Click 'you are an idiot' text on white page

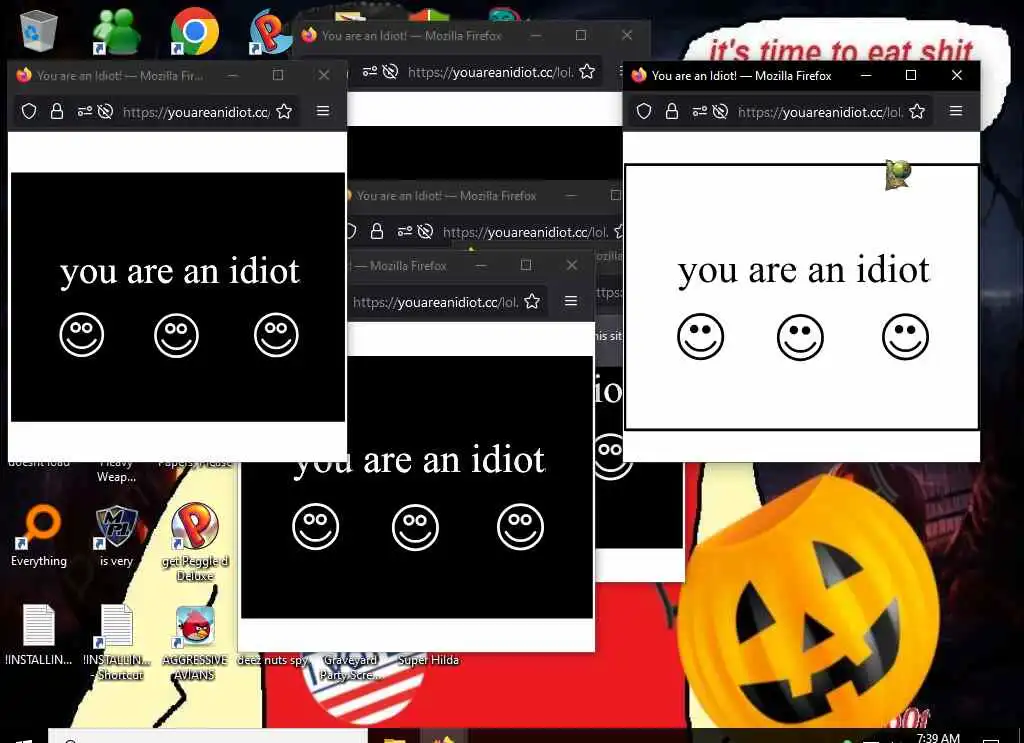(803, 270)
